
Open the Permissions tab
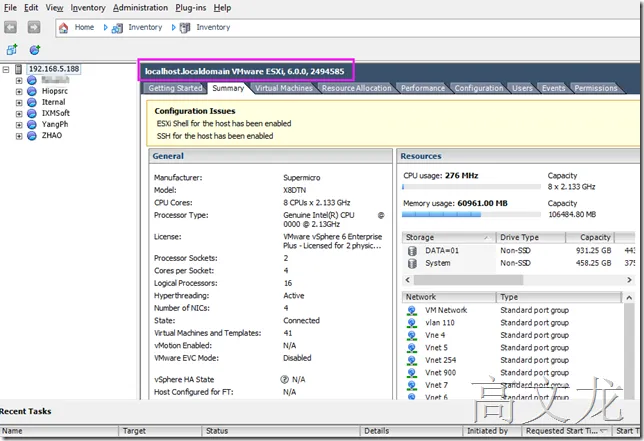pos(596,88)
